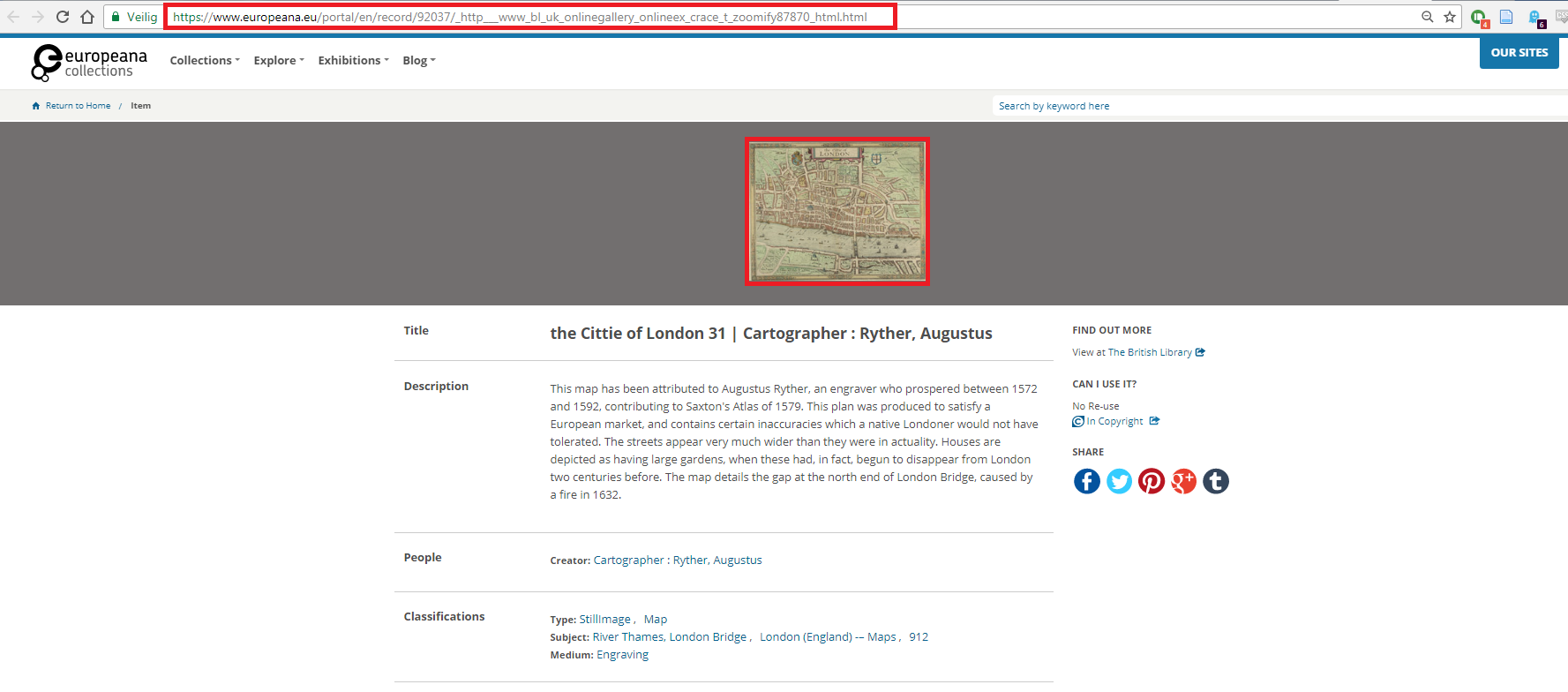The height and width of the screenshot is (692, 1568).
Task: Share the item on Twitter
Action: tap(1119, 481)
